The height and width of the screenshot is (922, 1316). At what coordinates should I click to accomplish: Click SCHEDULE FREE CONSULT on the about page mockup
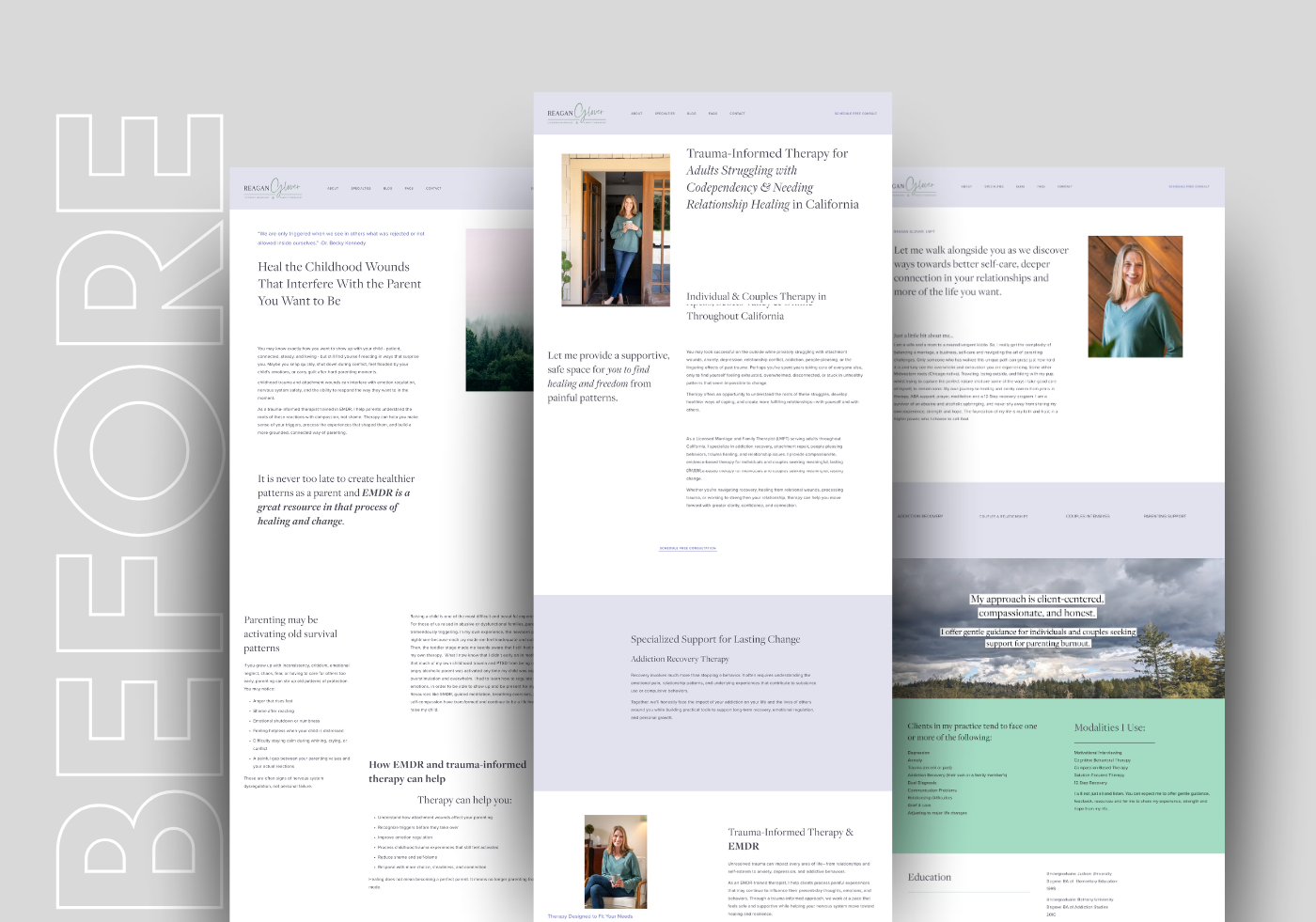pos(1189,186)
